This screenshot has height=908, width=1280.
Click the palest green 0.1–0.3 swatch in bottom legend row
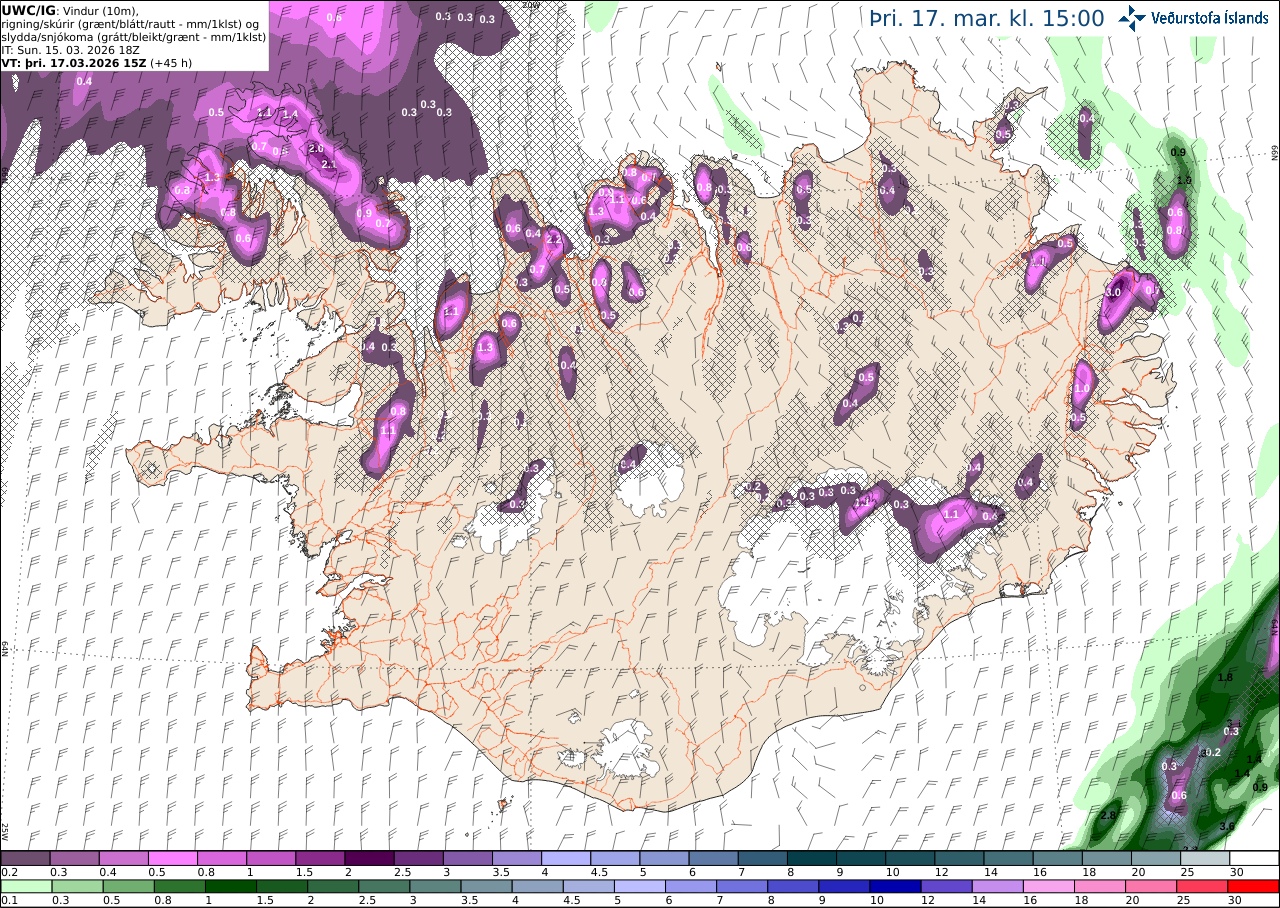pyautogui.click(x=25, y=886)
